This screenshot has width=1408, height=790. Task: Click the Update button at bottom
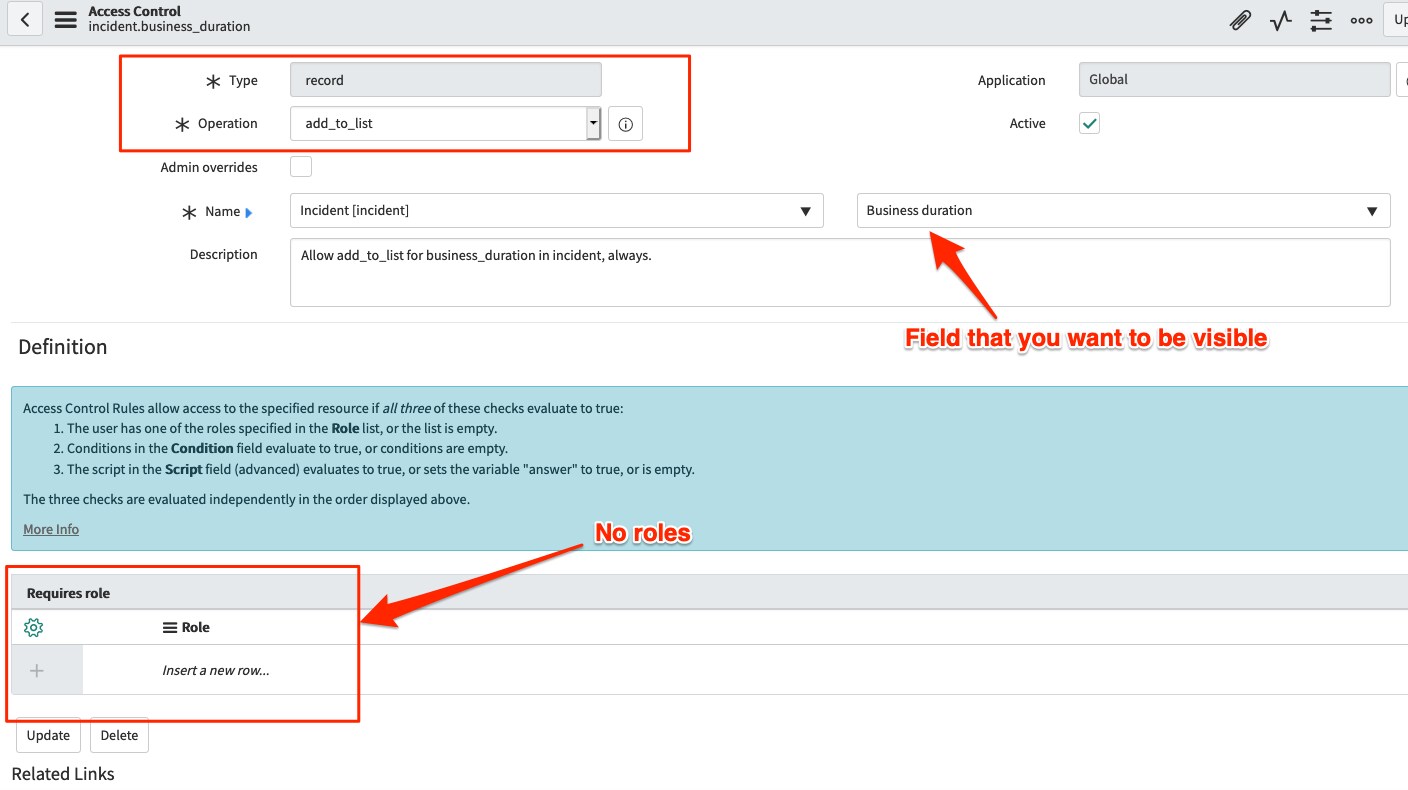pyautogui.click(x=48, y=735)
